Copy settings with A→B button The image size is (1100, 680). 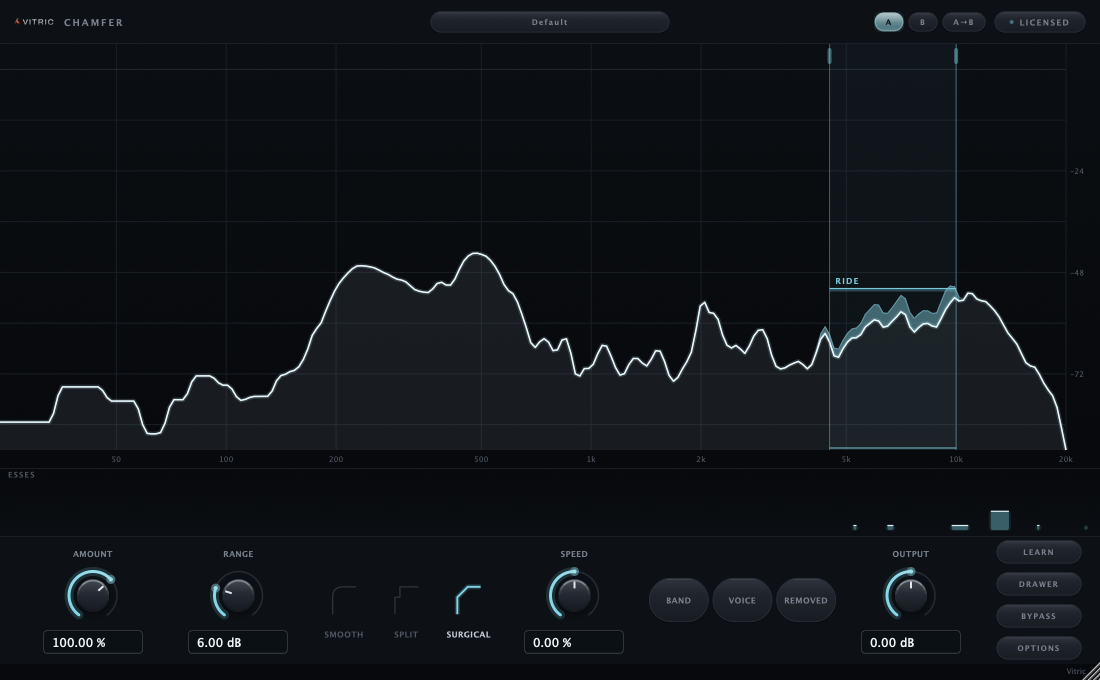(963, 22)
